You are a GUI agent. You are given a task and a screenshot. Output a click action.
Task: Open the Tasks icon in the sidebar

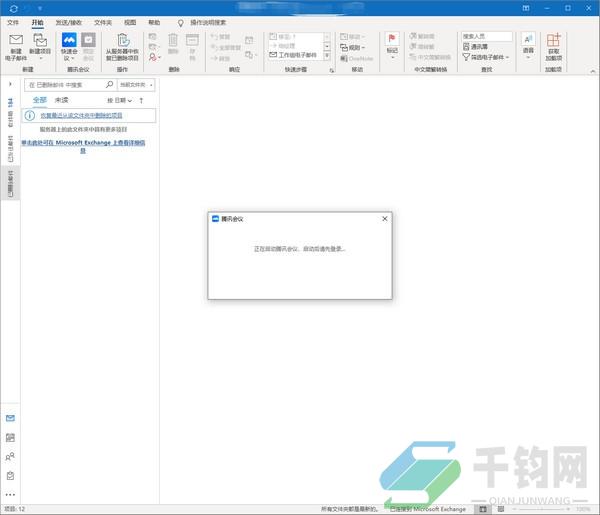pos(10,475)
